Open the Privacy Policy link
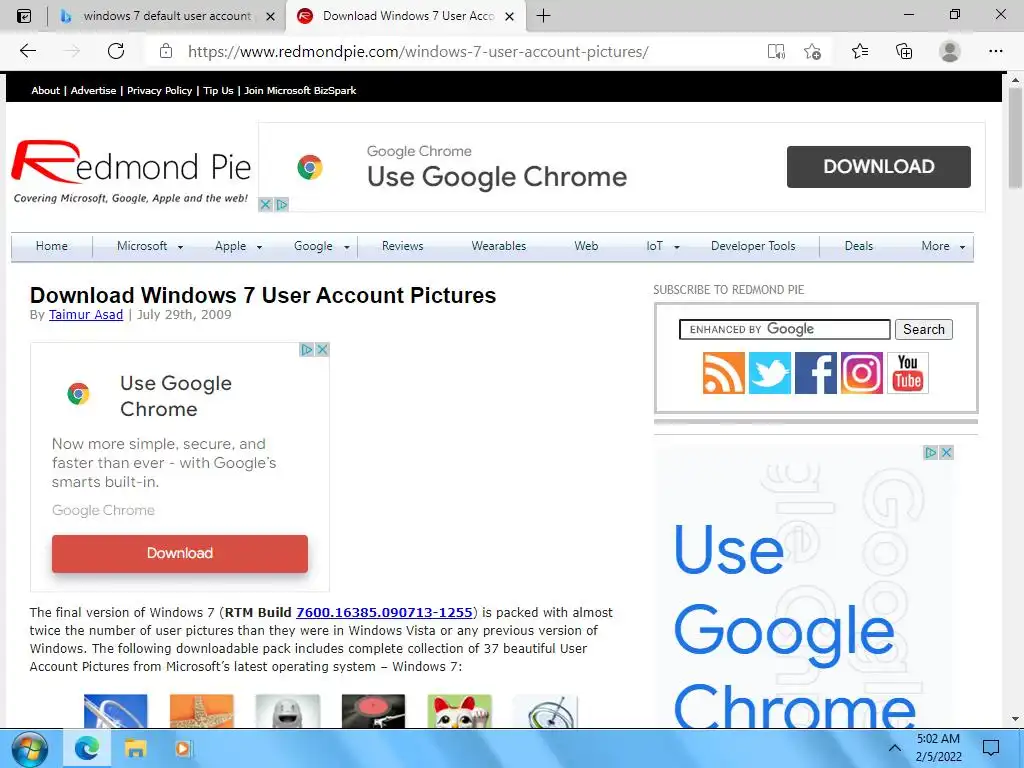1024x768 pixels. coord(159,91)
